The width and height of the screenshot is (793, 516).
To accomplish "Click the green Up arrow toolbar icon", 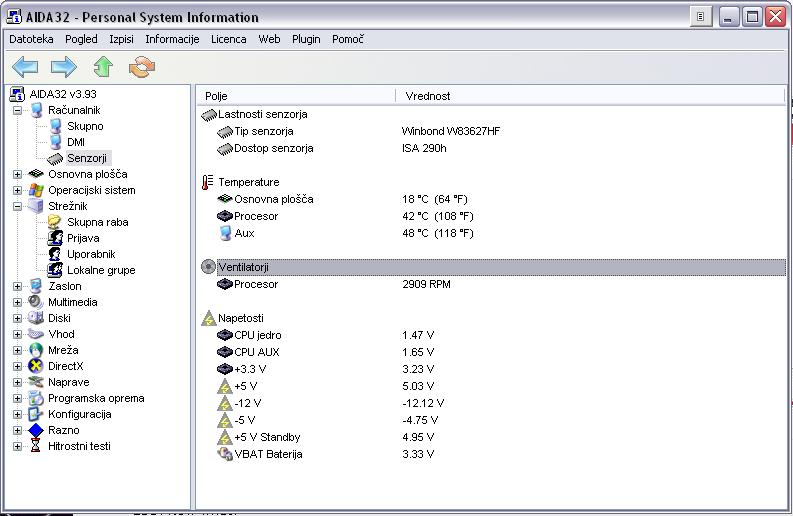I will point(103,67).
